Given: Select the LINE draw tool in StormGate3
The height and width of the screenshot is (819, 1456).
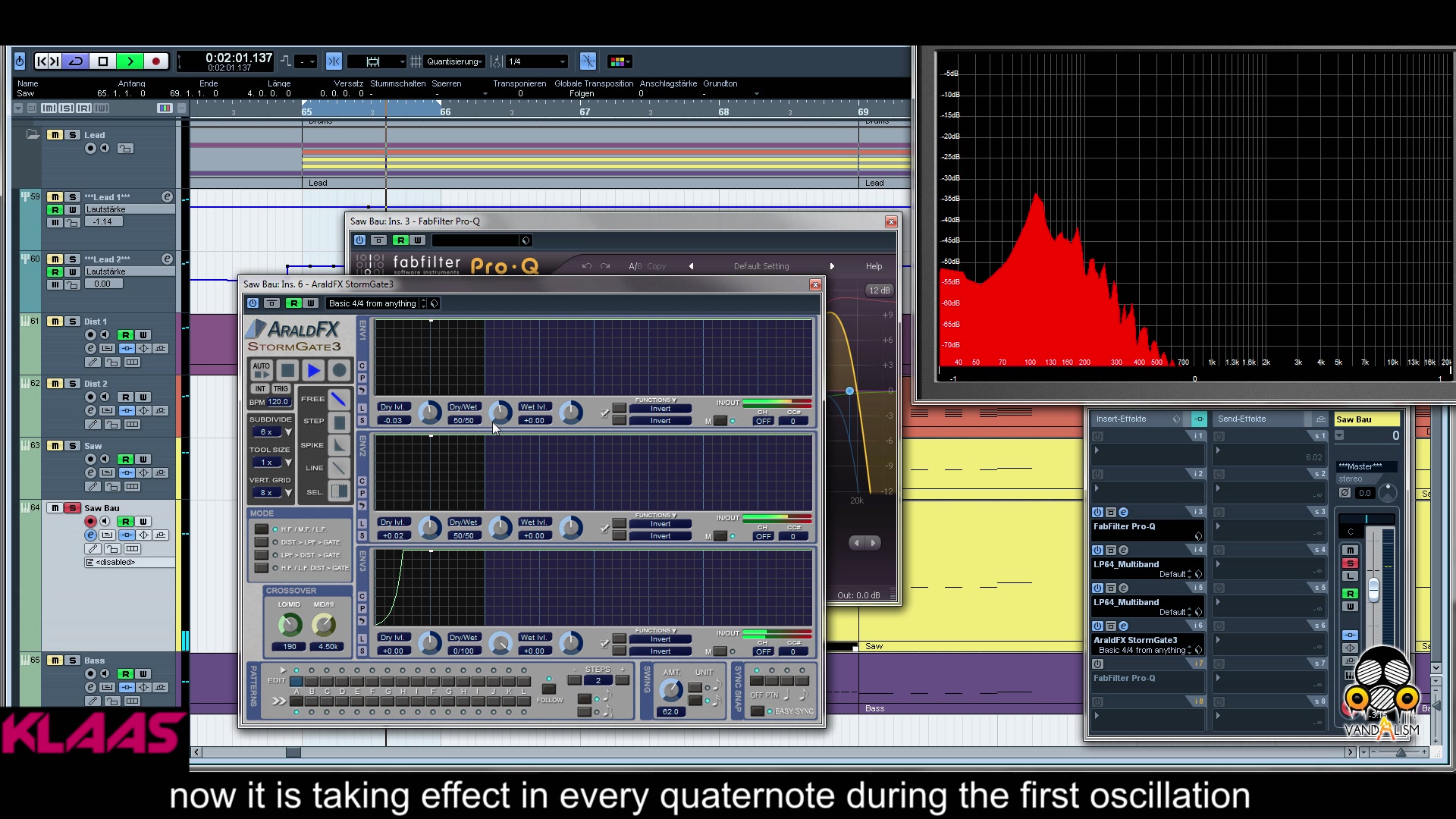Looking at the screenshot, I should point(339,468).
